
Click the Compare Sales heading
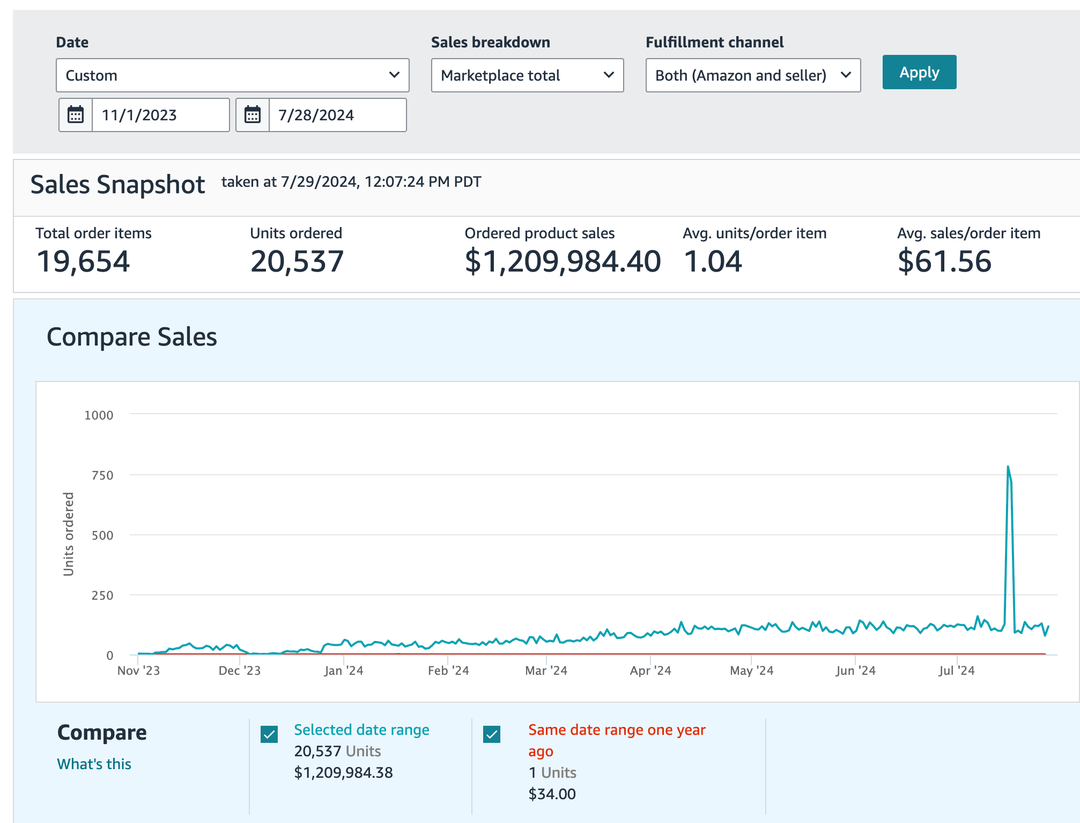(x=132, y=337)
